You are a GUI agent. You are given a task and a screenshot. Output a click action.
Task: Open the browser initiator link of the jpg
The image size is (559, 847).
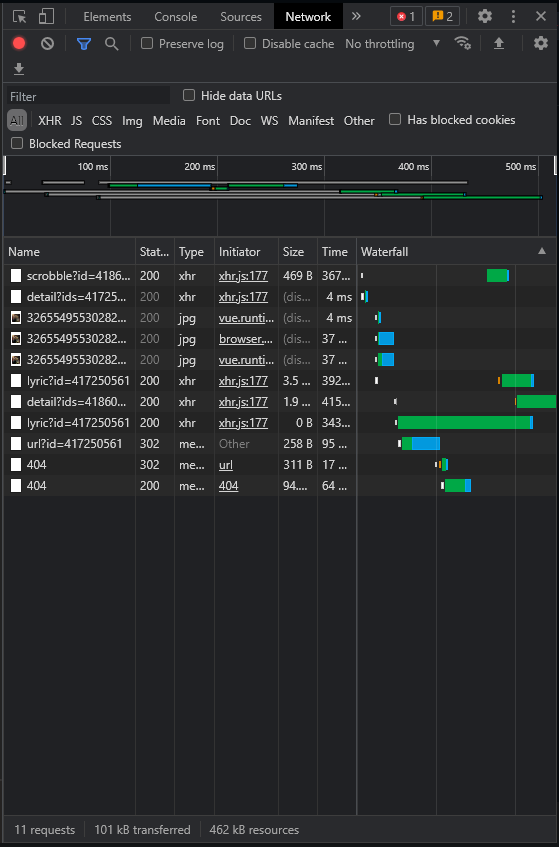246,339
